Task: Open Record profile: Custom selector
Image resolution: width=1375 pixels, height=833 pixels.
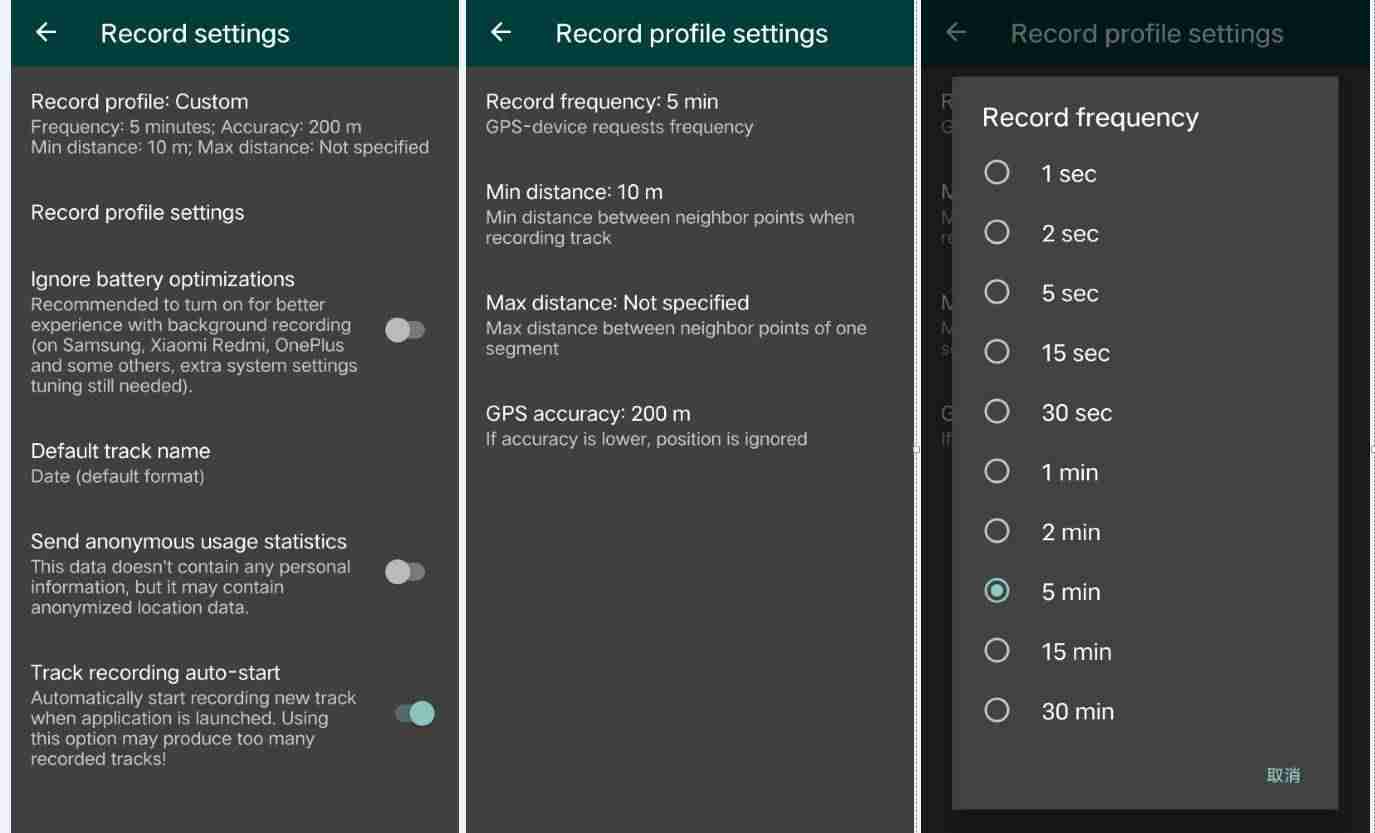Action: [x=235, y=123]
